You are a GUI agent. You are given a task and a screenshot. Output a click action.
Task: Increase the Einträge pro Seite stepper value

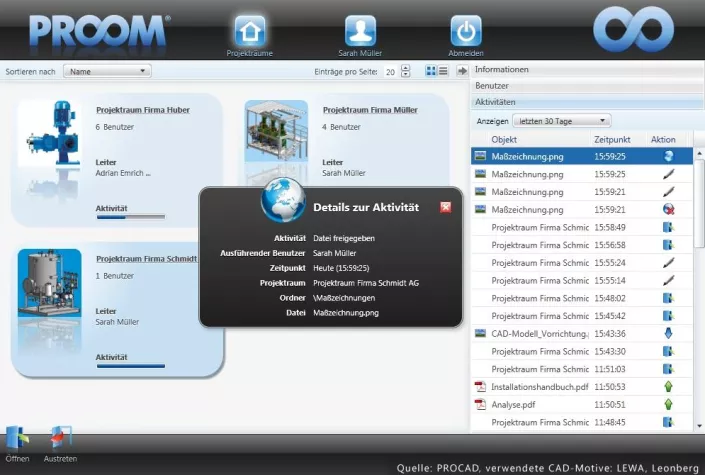[406, 68]
